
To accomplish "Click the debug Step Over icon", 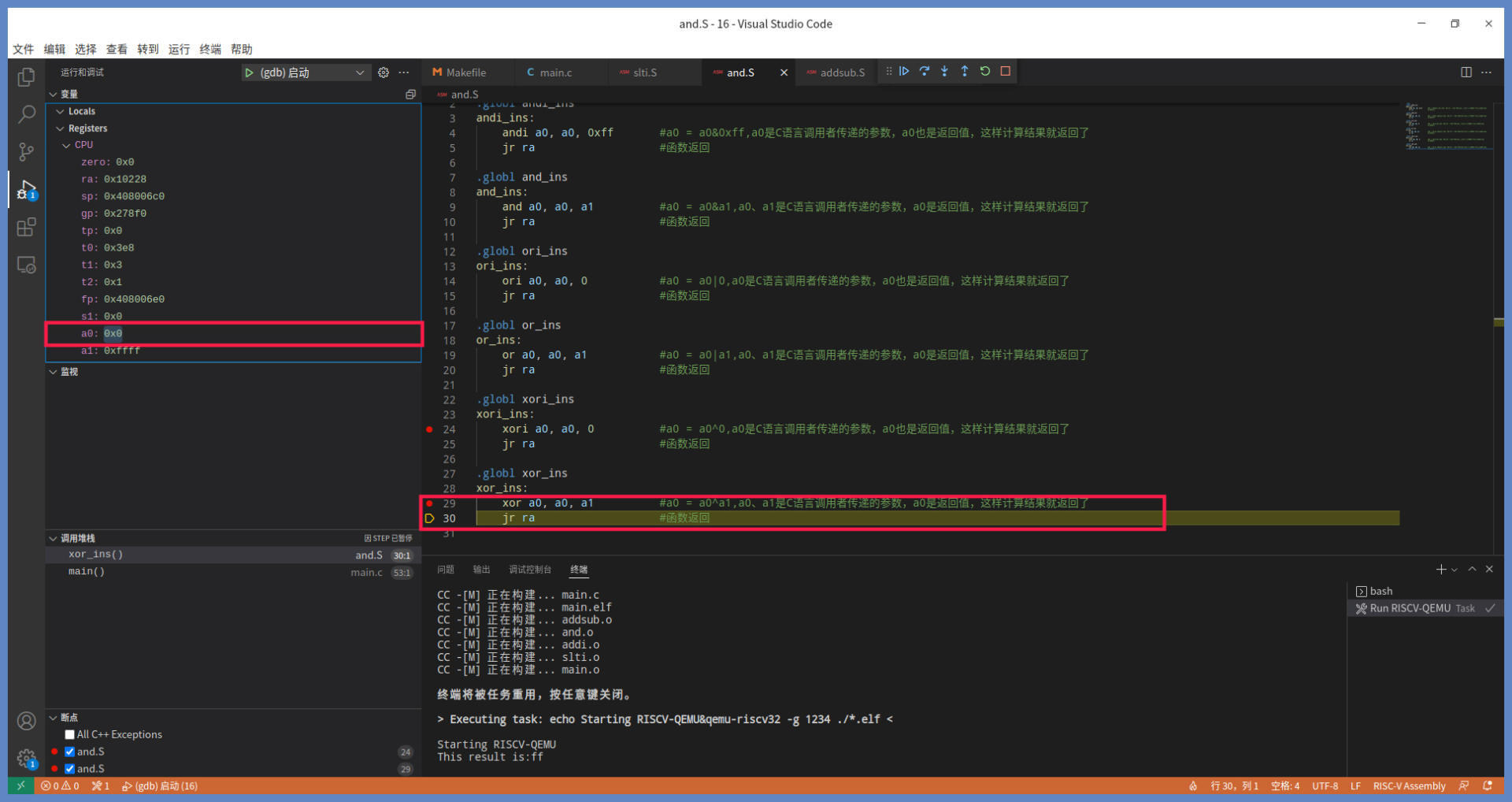I will pos(925,72).
